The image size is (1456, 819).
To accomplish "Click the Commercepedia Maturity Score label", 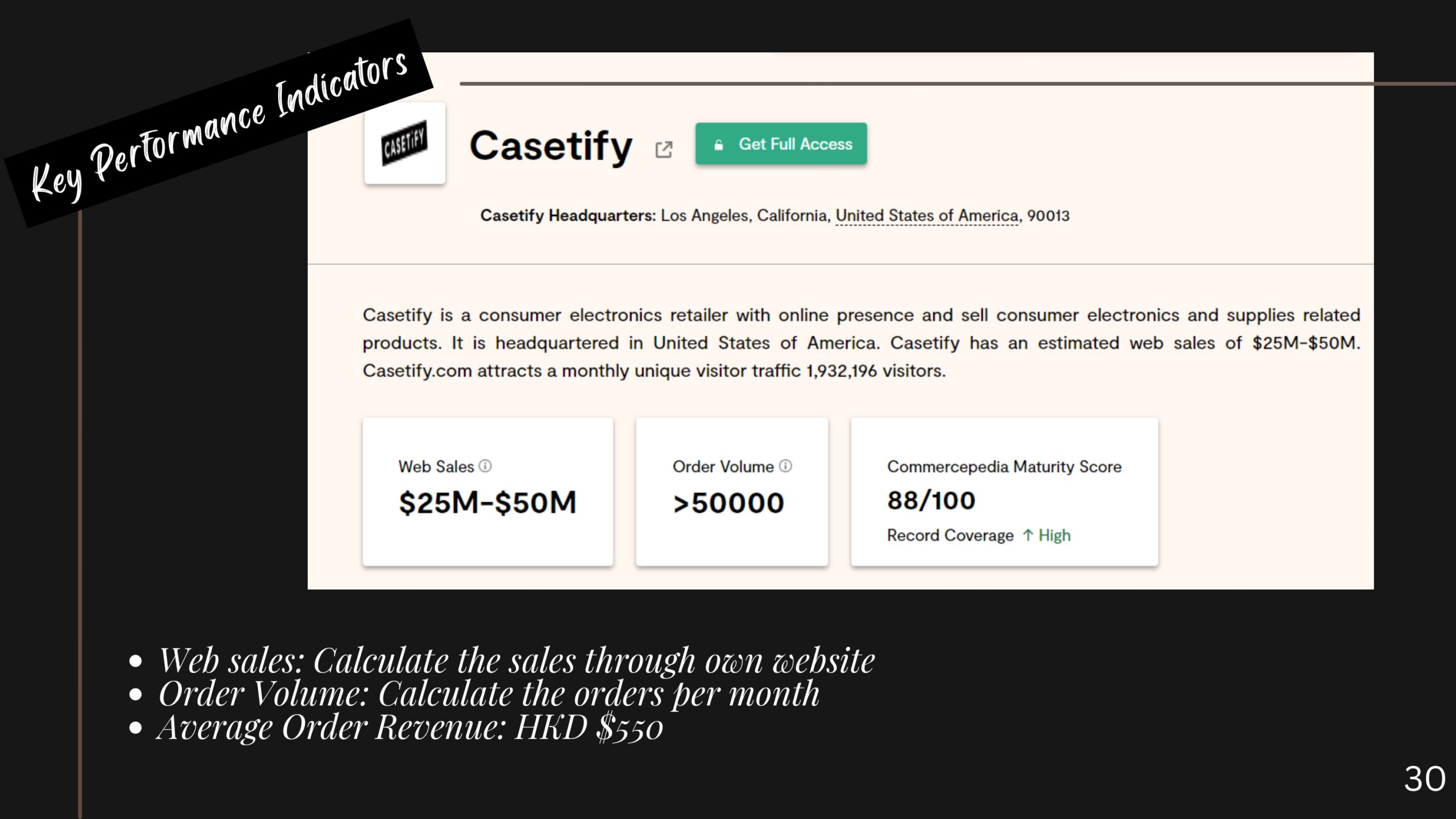I will tap(1004, 466).
